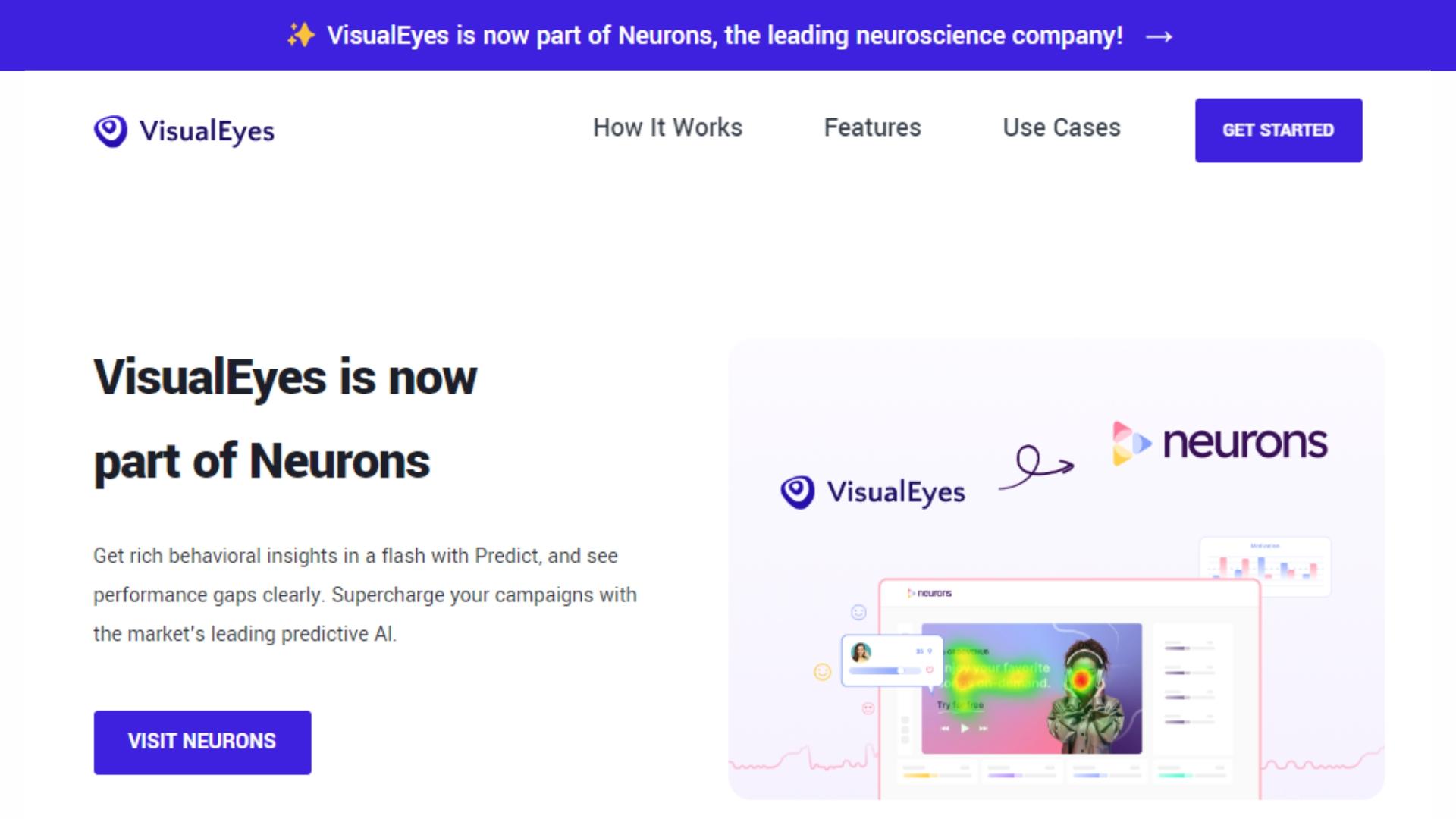
Task: Click the pink face emoji in the illustration
Action: click(868, 708)
